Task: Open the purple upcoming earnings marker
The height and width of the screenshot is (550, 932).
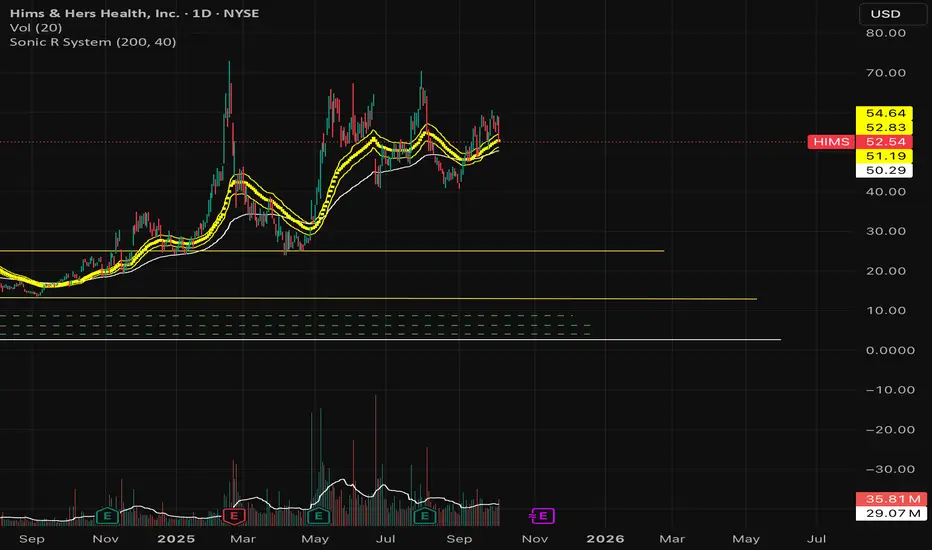Action: (542, 516)
